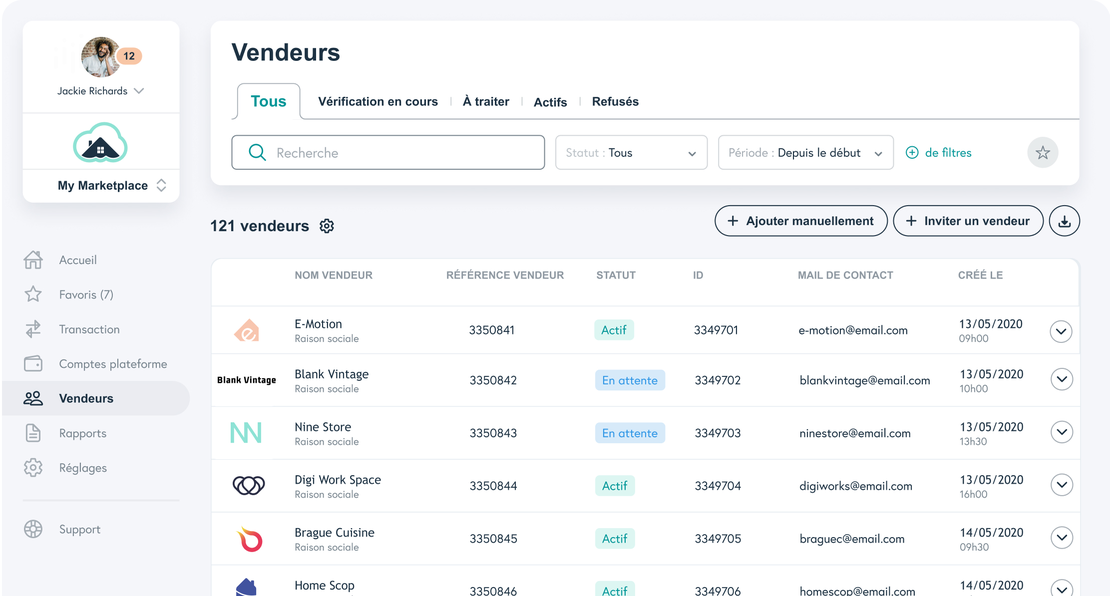The height and width of the screenshot is (596, 1110).
Task: Go to Réglages settings in sidebar
Action: [x=82, y=468]
